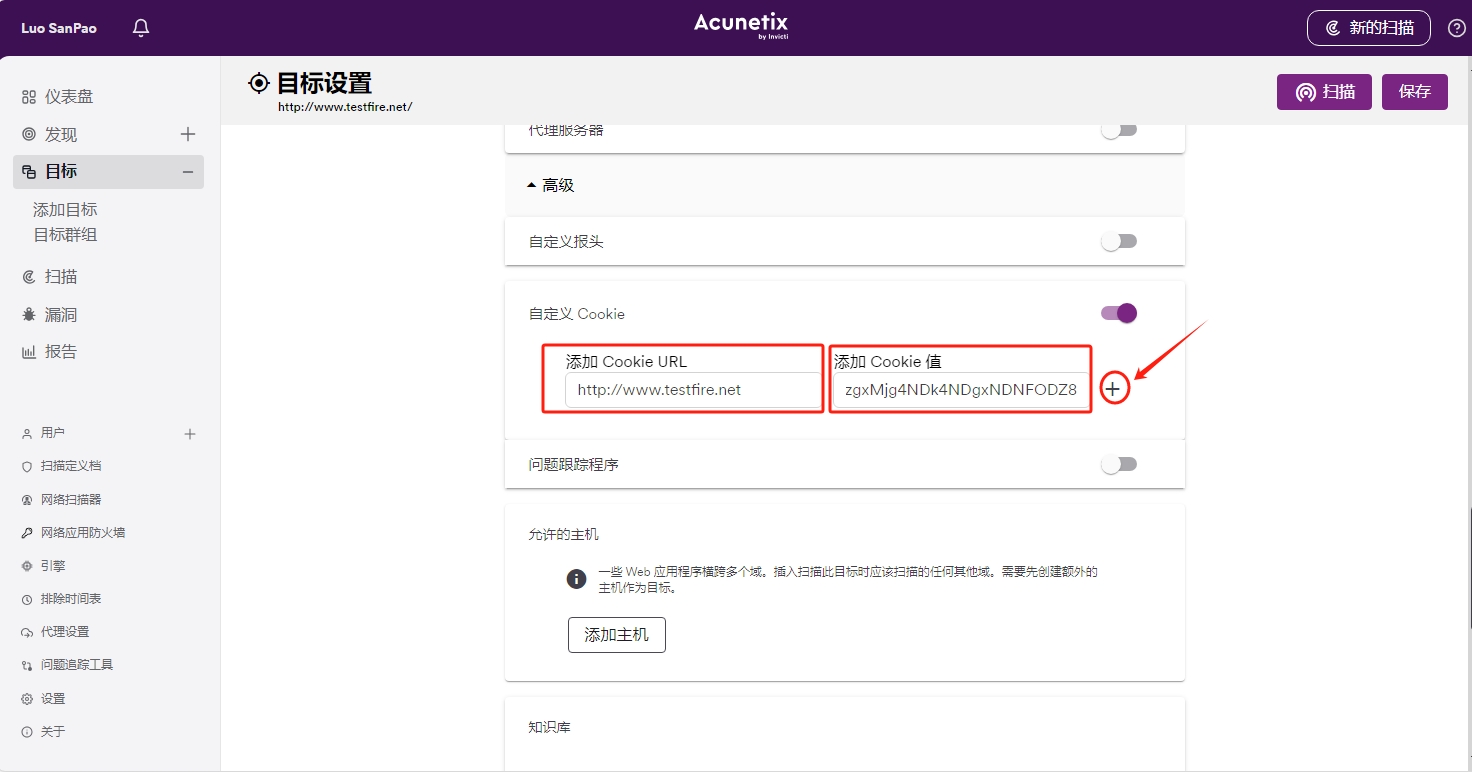1472x772 pixels.
Task: Enable the 自定义报头 switch
Action: [1119, 241]
